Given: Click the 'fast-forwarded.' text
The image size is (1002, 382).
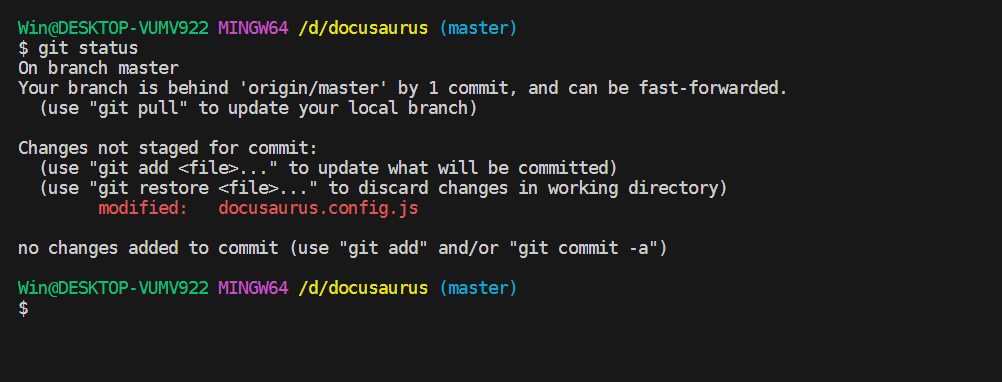Looking at the screenshot, I should click(x=713, y=88).
